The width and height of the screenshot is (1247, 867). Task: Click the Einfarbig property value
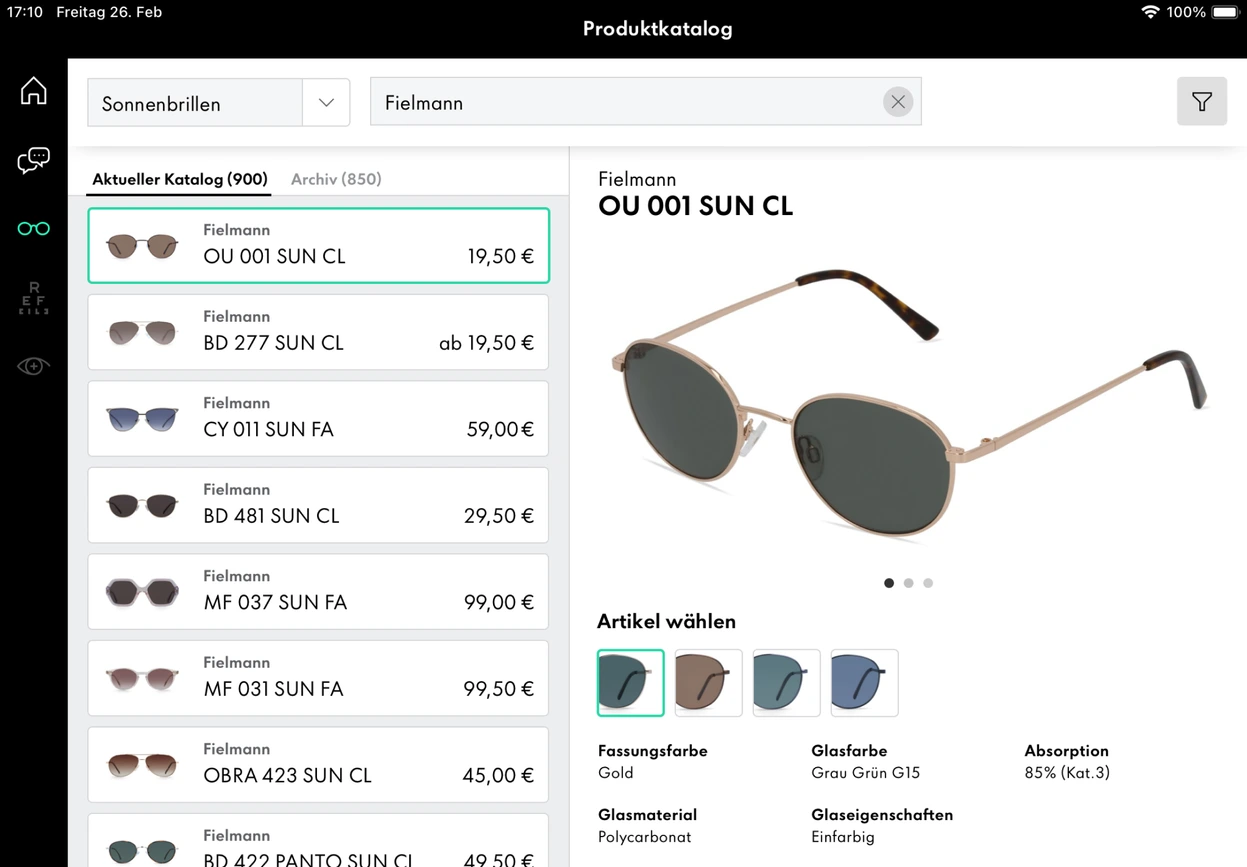[843, 837]
